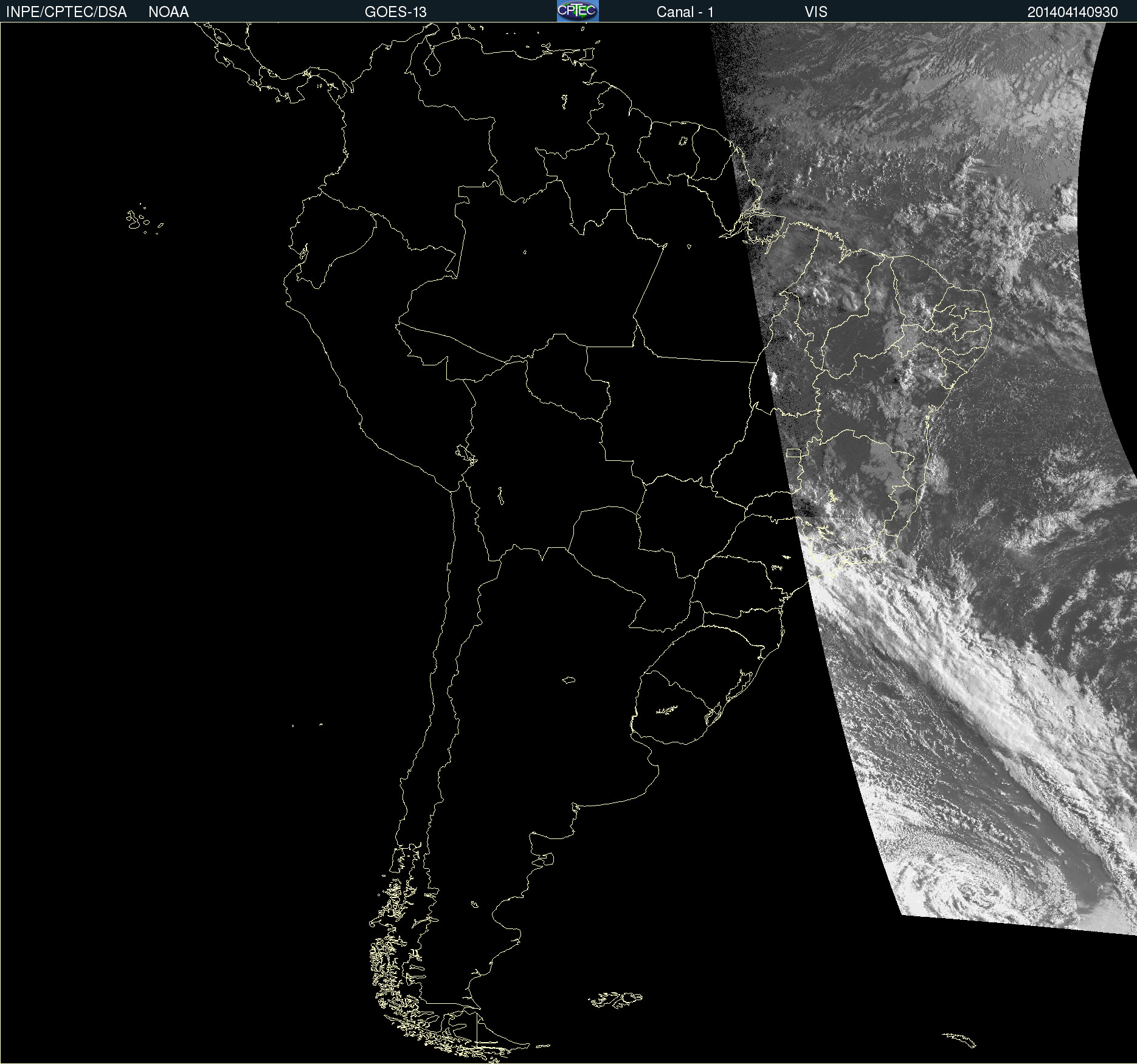Click the VIS channel label
The height and width of the screenshot is (1064, 1137).
816,12
